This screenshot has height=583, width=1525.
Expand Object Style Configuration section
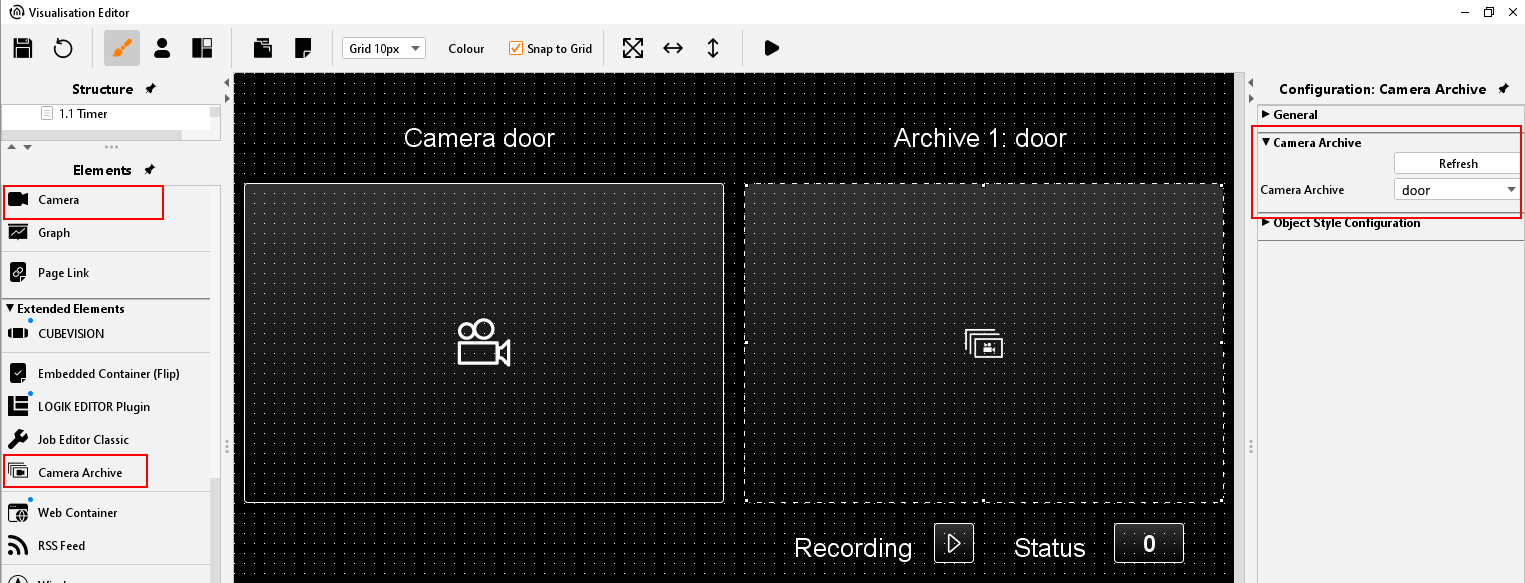click(x=1266, y=223)
